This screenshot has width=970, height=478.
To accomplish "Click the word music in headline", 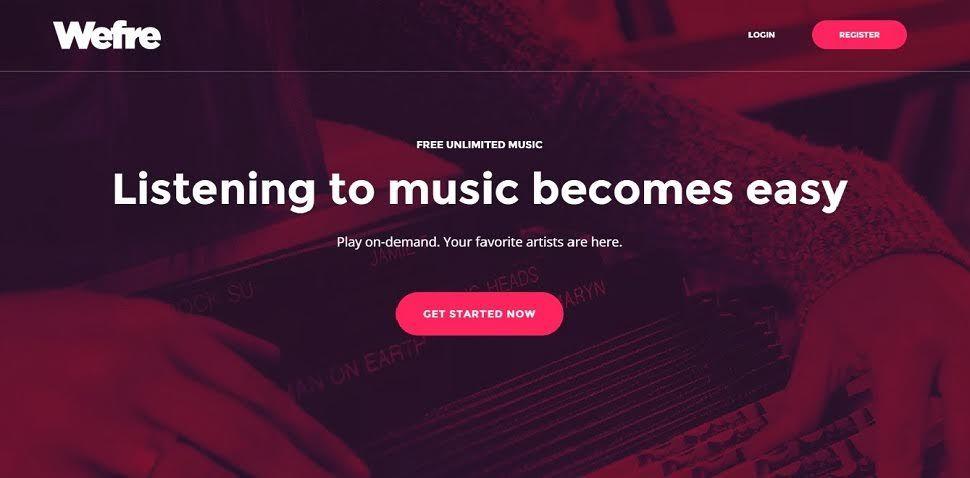I will coord(453,189).
